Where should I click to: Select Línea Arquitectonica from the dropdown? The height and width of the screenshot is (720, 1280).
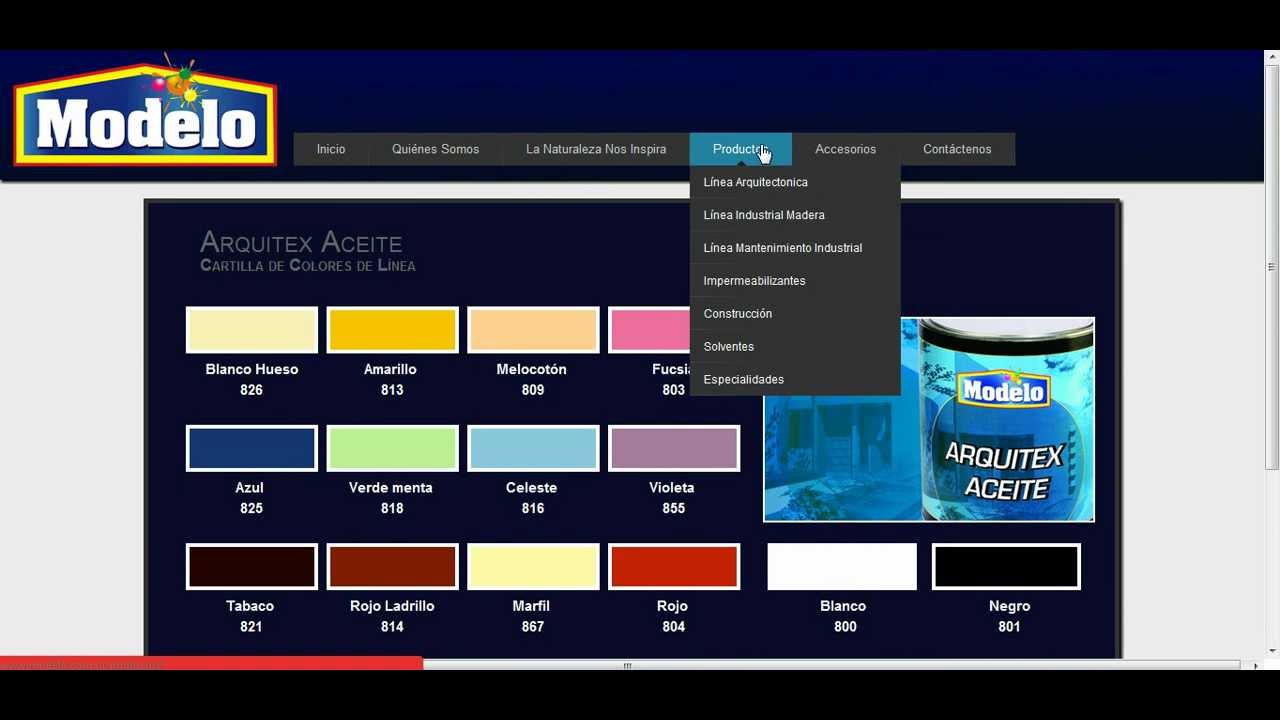(x=795, y=182)
